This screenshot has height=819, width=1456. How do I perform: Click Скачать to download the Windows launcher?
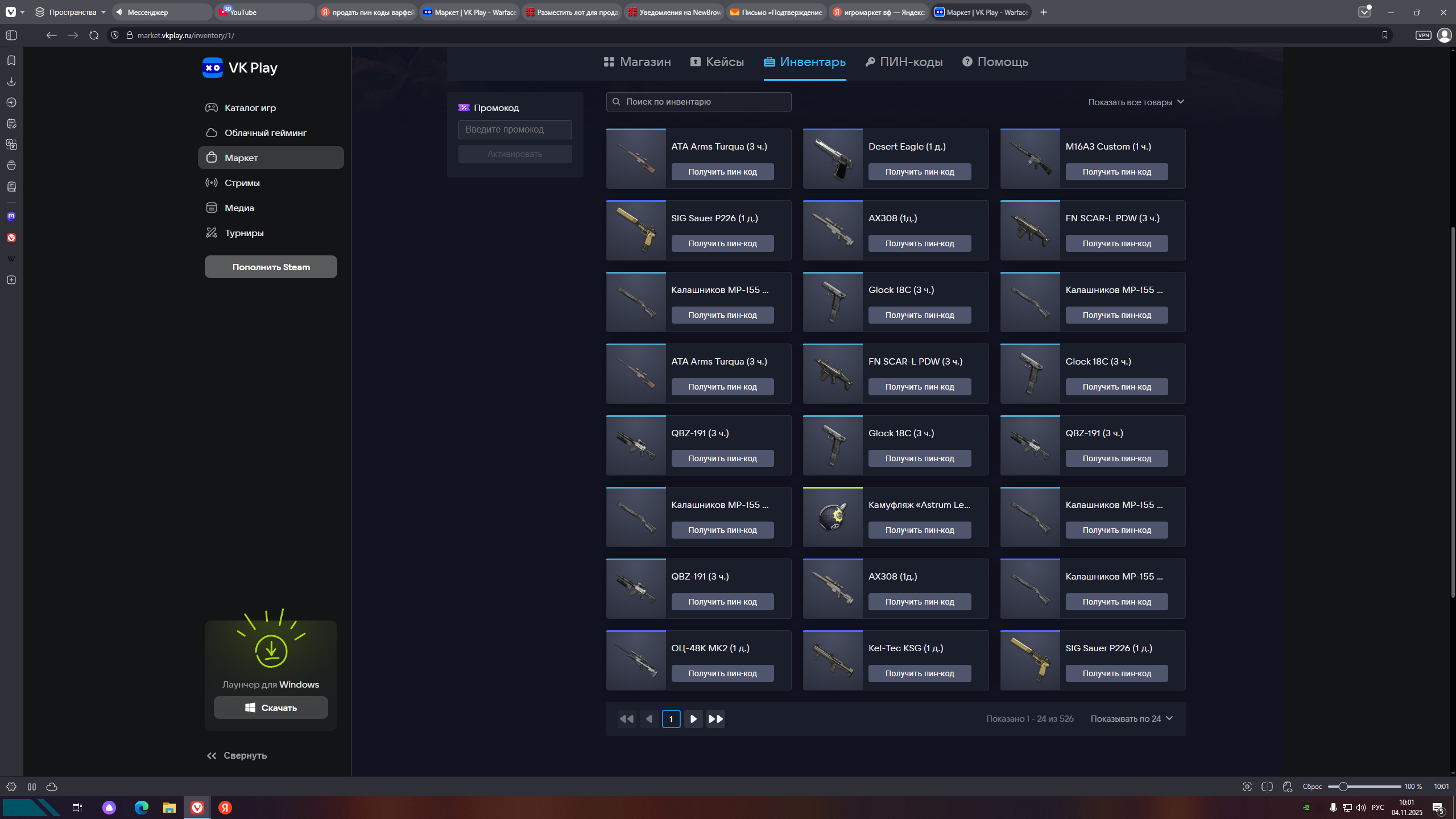271,708
